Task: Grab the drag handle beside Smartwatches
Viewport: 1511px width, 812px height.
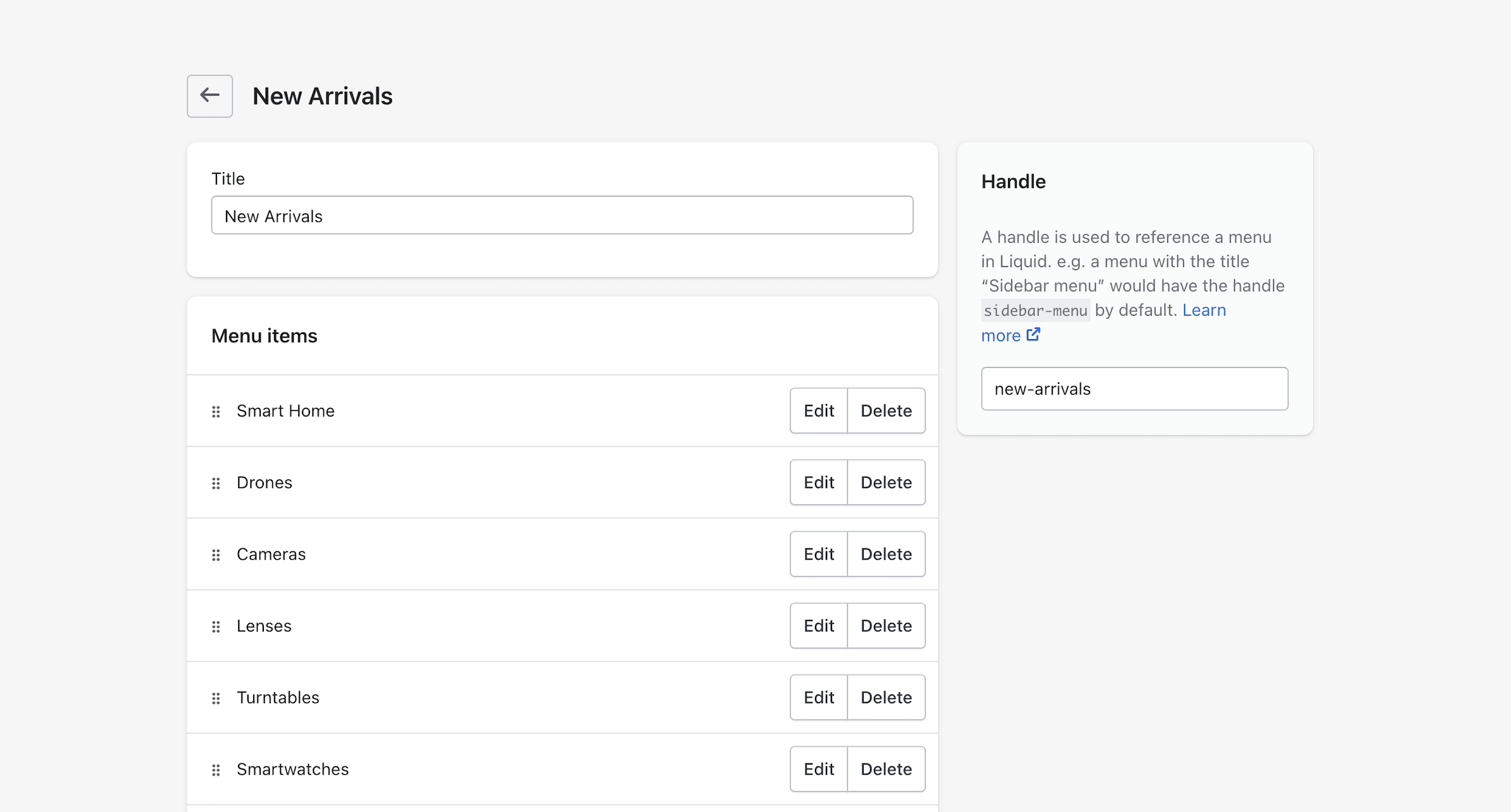Action: click(x=216, y=770)
